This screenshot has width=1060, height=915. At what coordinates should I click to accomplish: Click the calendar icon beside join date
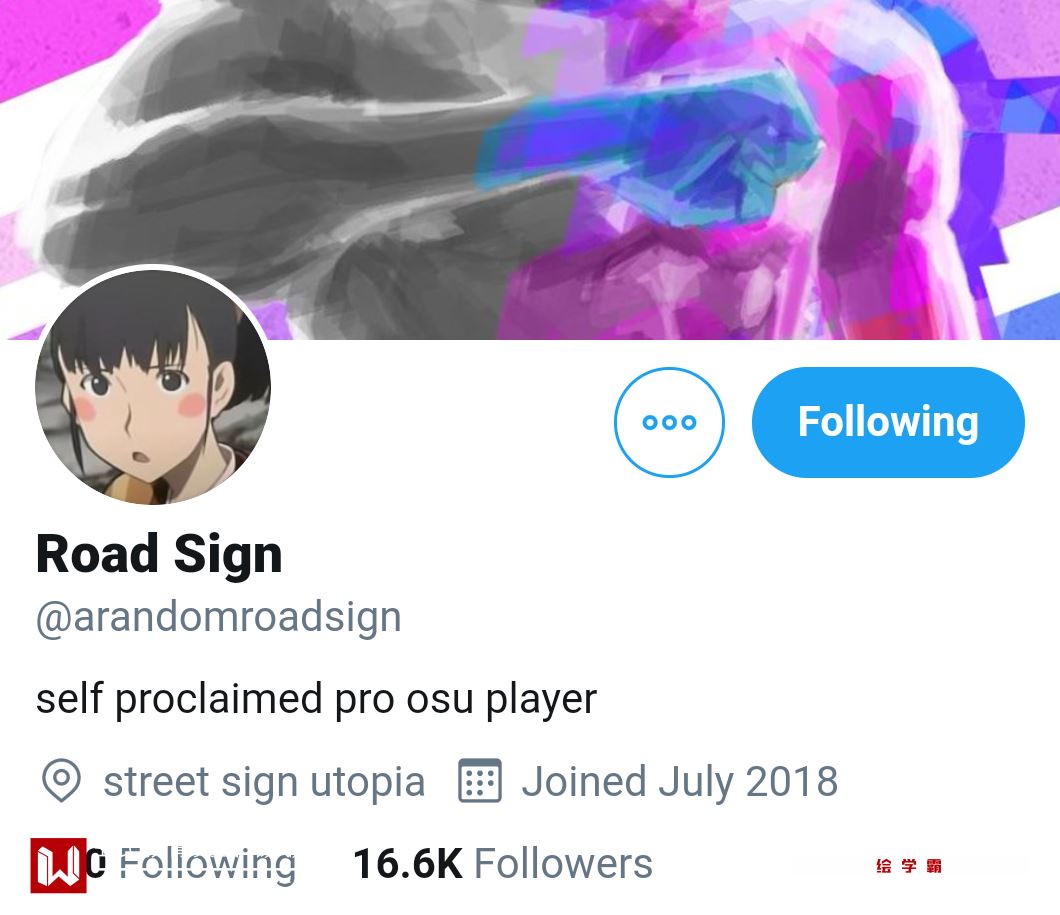pos(480,781)
